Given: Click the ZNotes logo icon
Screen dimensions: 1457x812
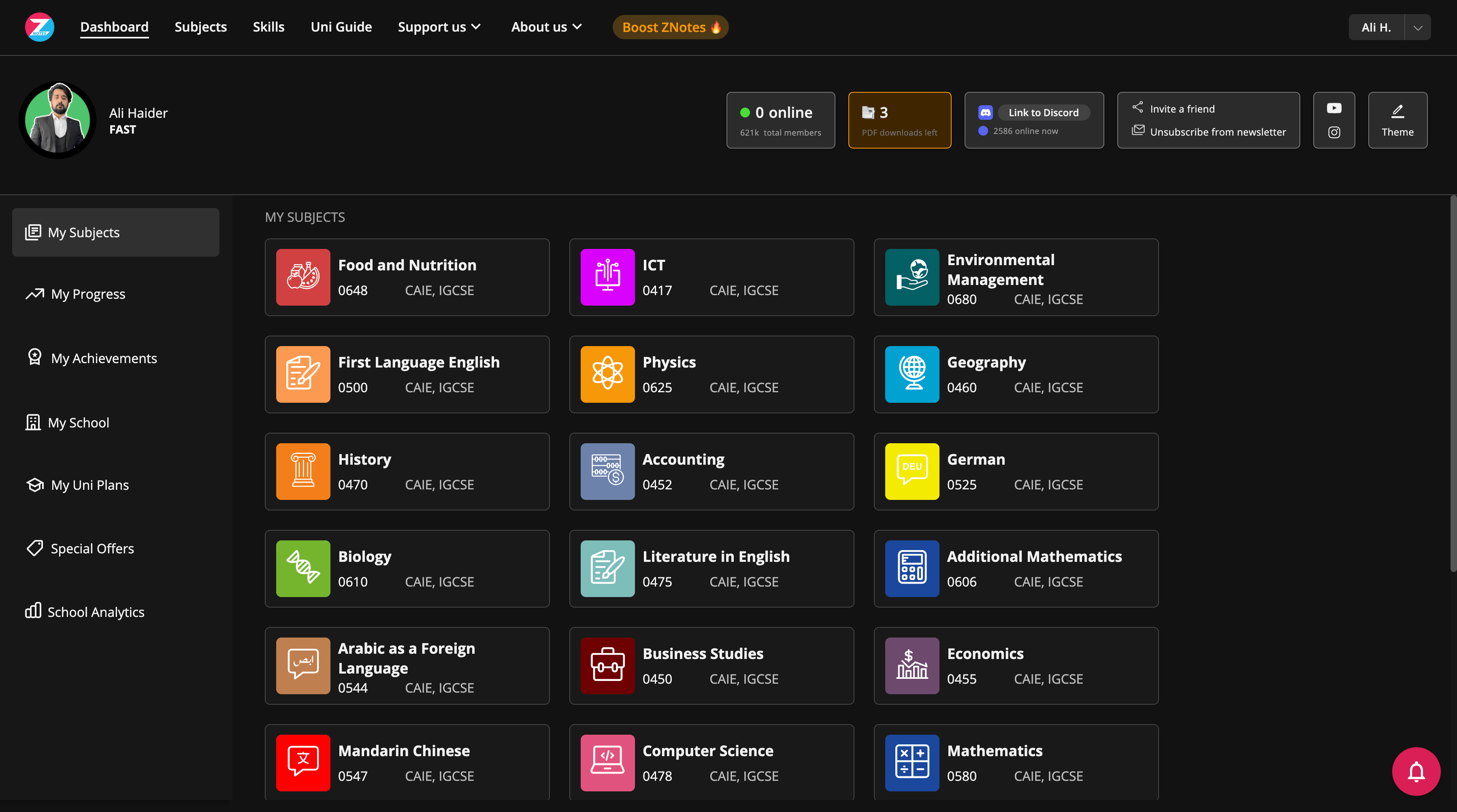Looking at the screenshot, I should [x=39, y=27].
